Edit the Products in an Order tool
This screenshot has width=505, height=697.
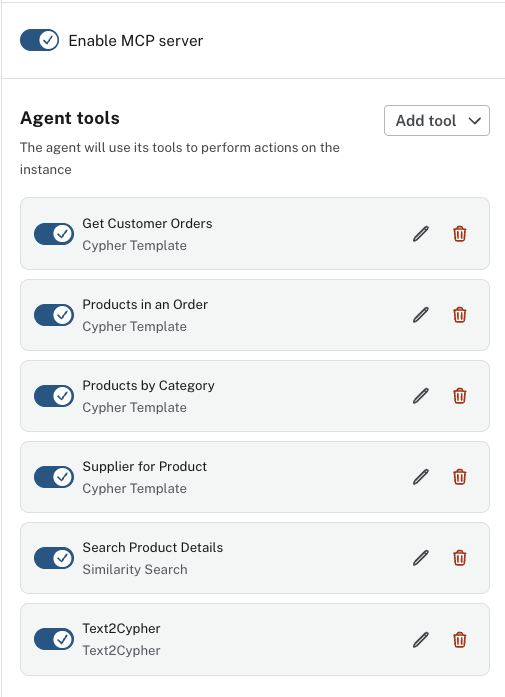421,315
